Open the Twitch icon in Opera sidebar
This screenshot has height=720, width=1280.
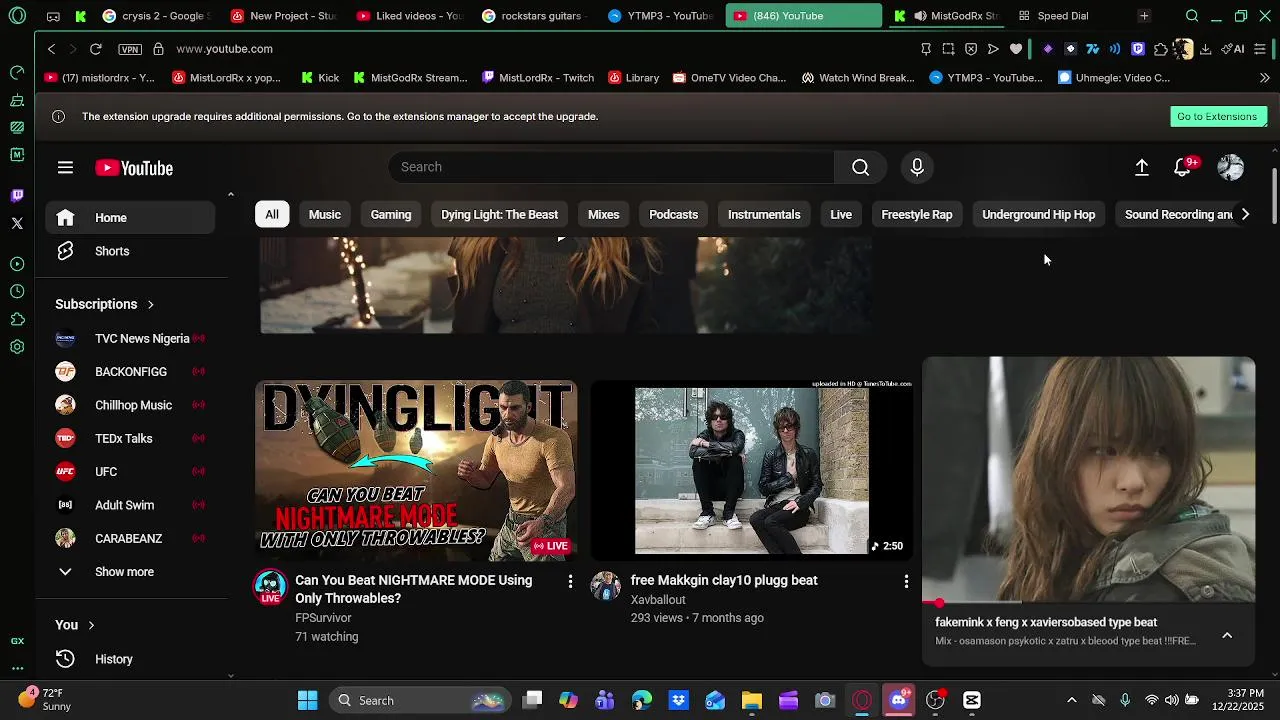17,196
